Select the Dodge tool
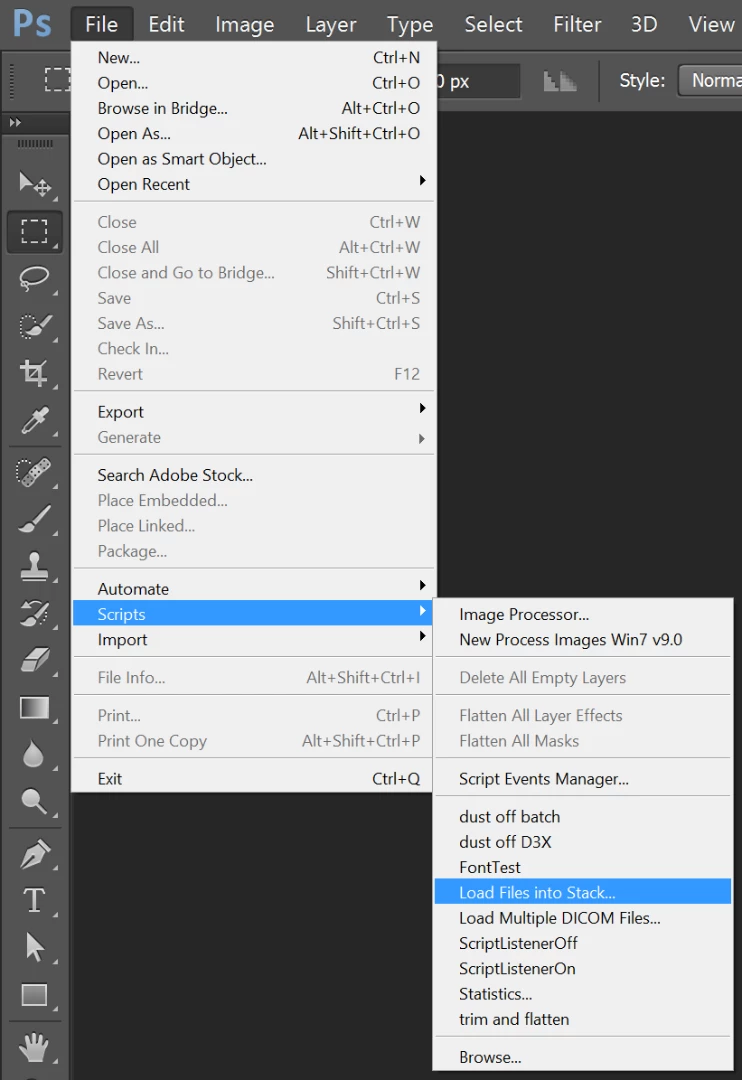The width and height of the screenshot is (742, 1080). point(34,802)
